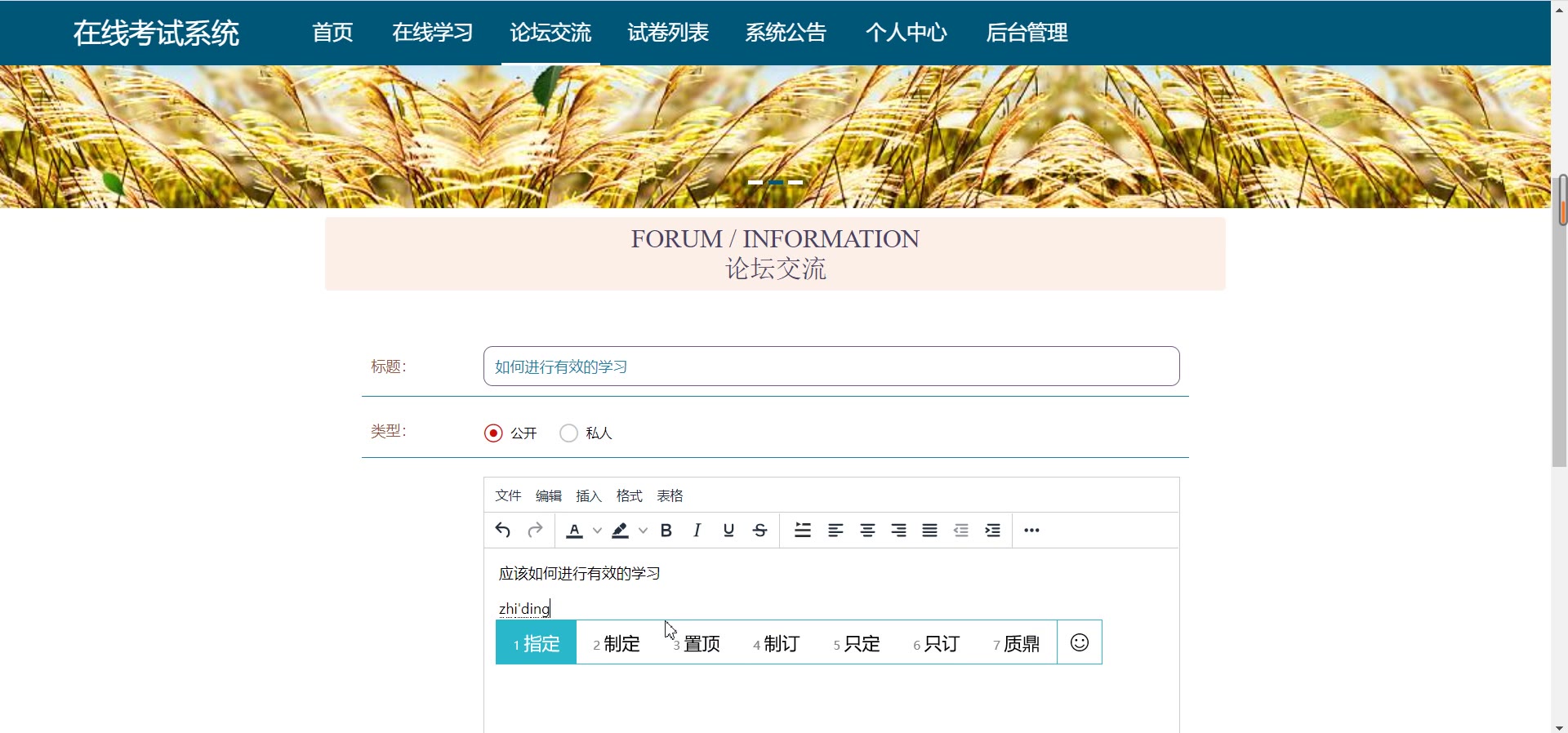Viewport: 1568px width, 733px height.
Task: Choose IME candidate 5 只定
Action: [857, 643]
